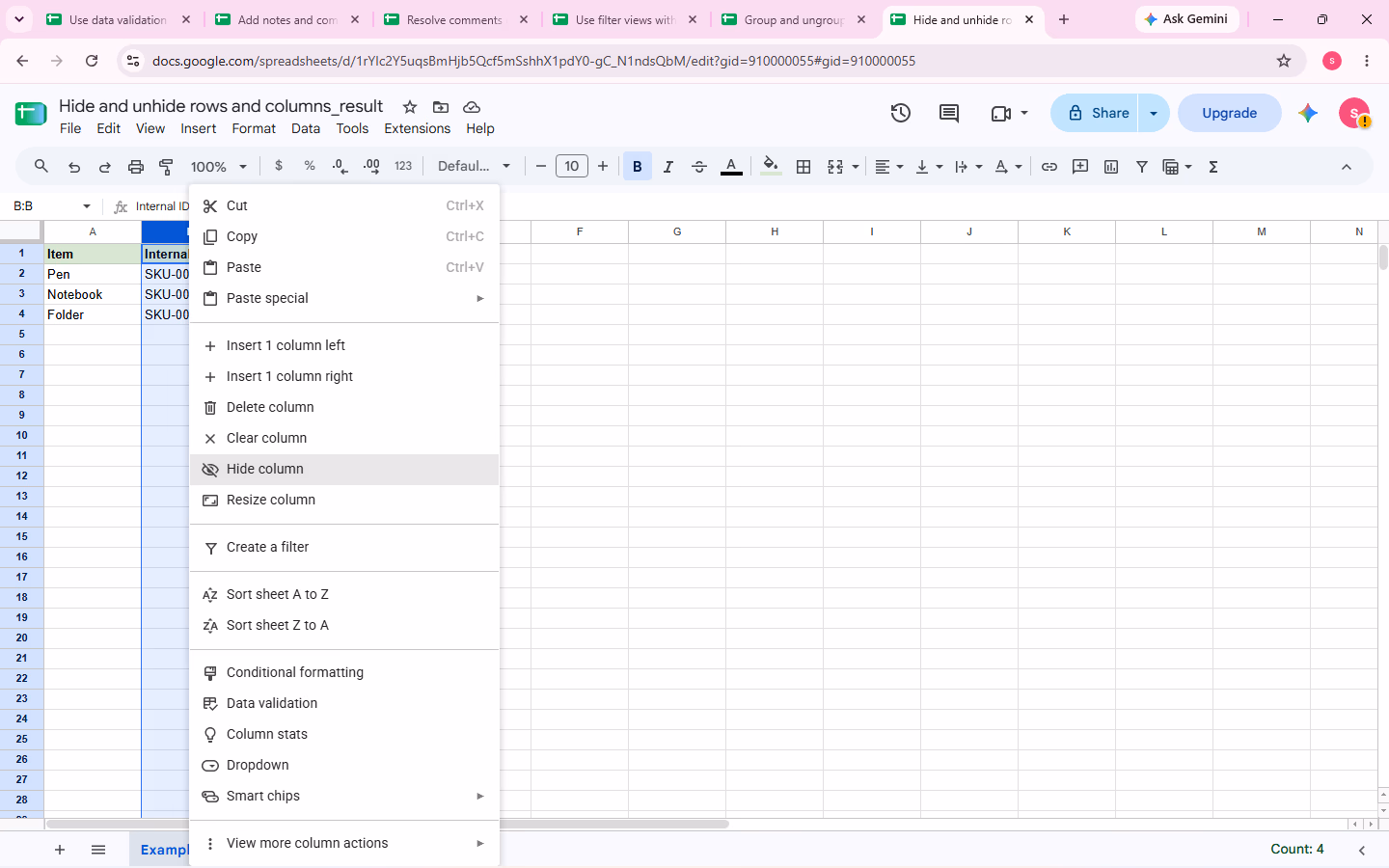Open version history clock icon
1389x868 pixels.
click(901, 113)
